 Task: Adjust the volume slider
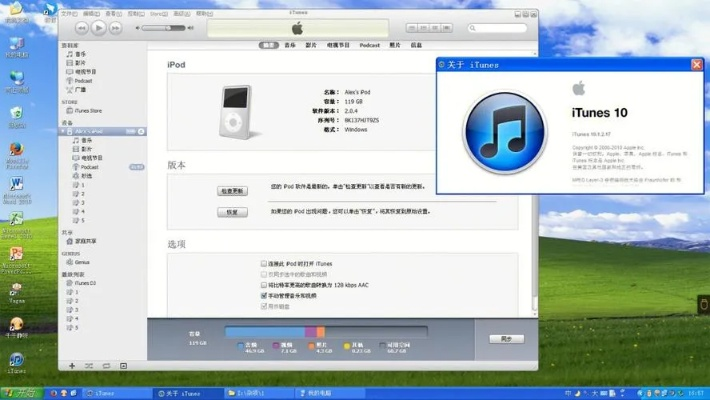(x=165, y=28)
